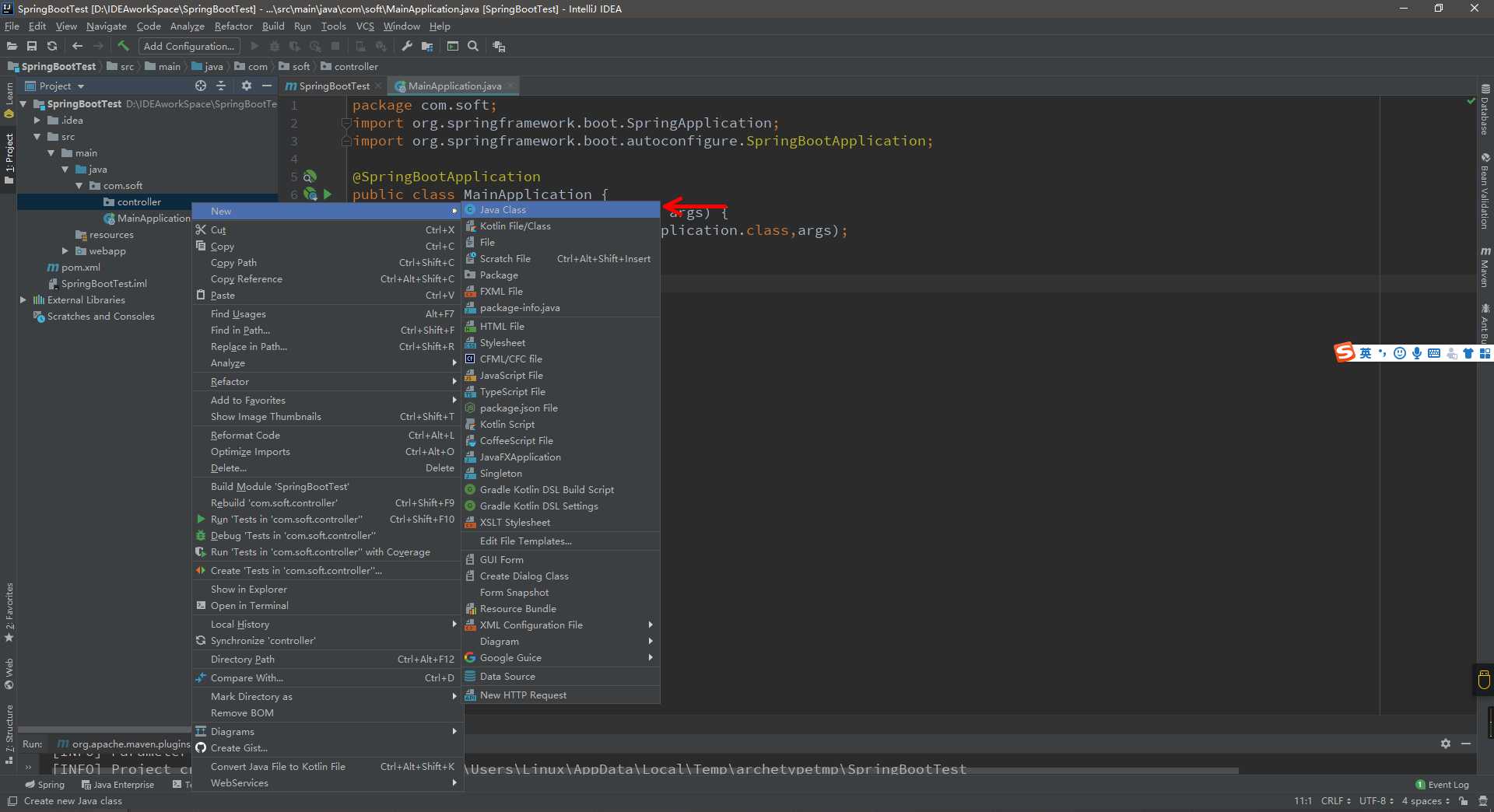Viewport: 1494px width, 812px height.
Task: Toggle the Database tool window
Action: tap(1485, 109)
